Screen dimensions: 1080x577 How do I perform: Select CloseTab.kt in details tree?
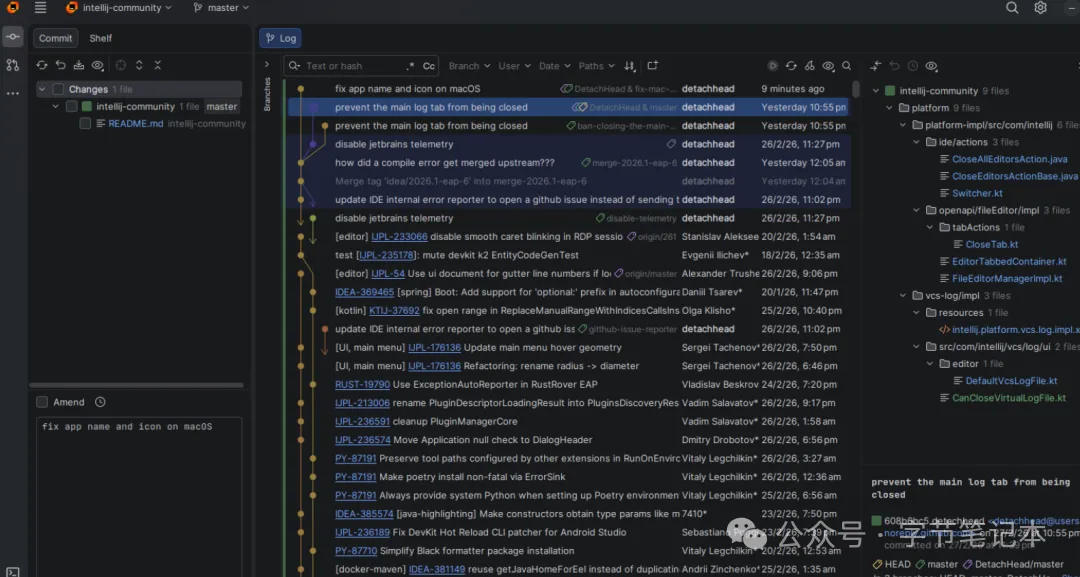pos(991,244)
